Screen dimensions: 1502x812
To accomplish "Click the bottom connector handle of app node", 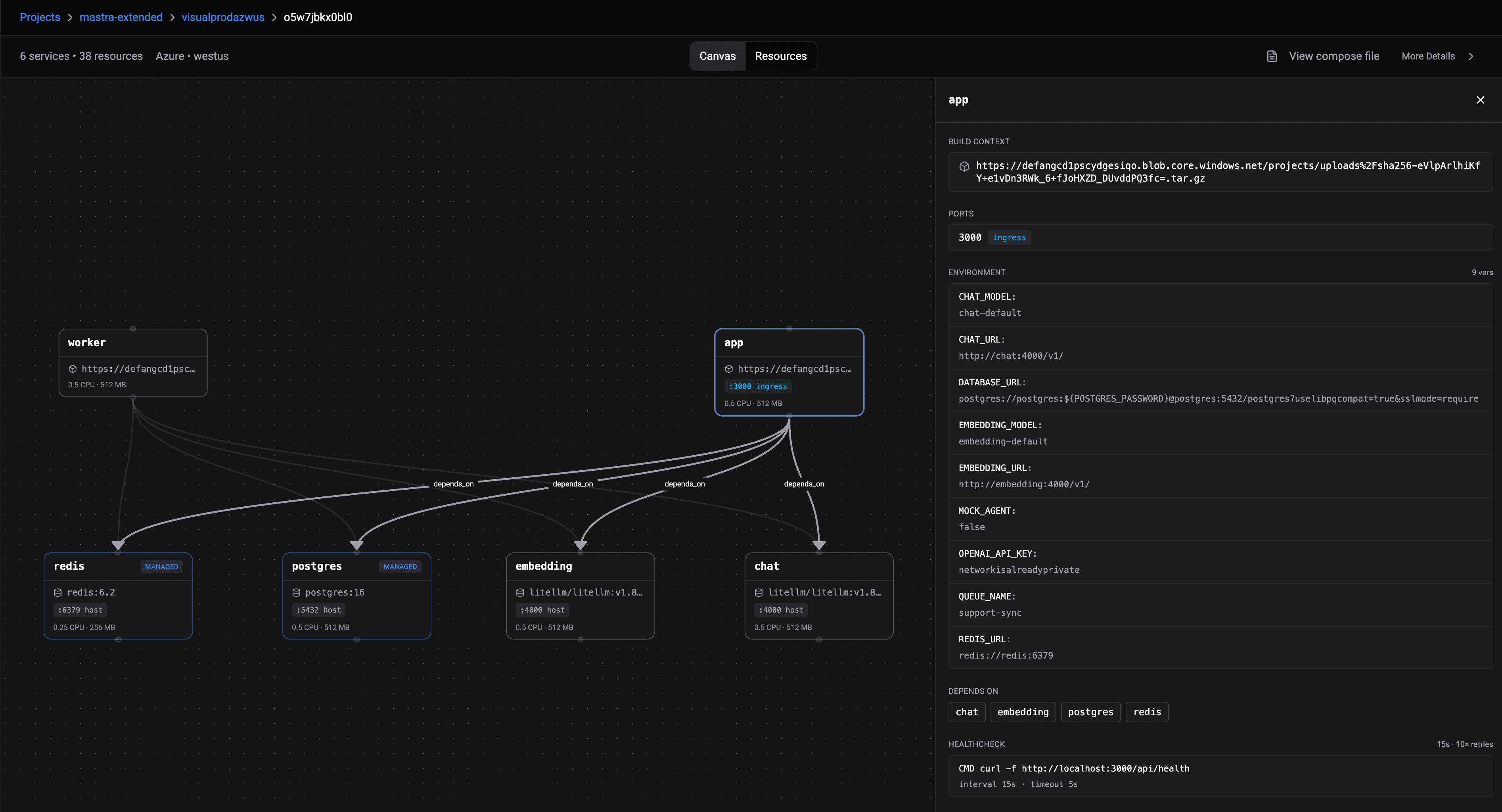I will [x=789, y=416].
